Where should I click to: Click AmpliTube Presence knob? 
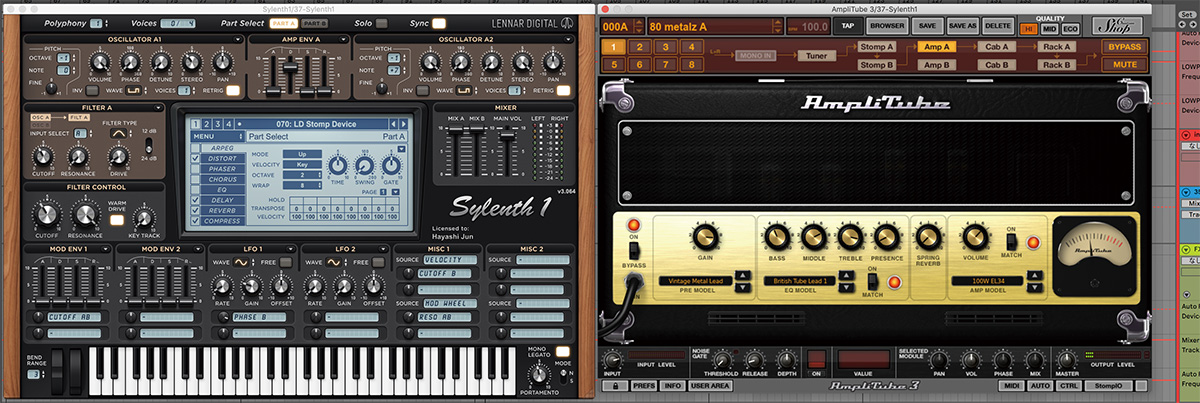coord(886,236)
